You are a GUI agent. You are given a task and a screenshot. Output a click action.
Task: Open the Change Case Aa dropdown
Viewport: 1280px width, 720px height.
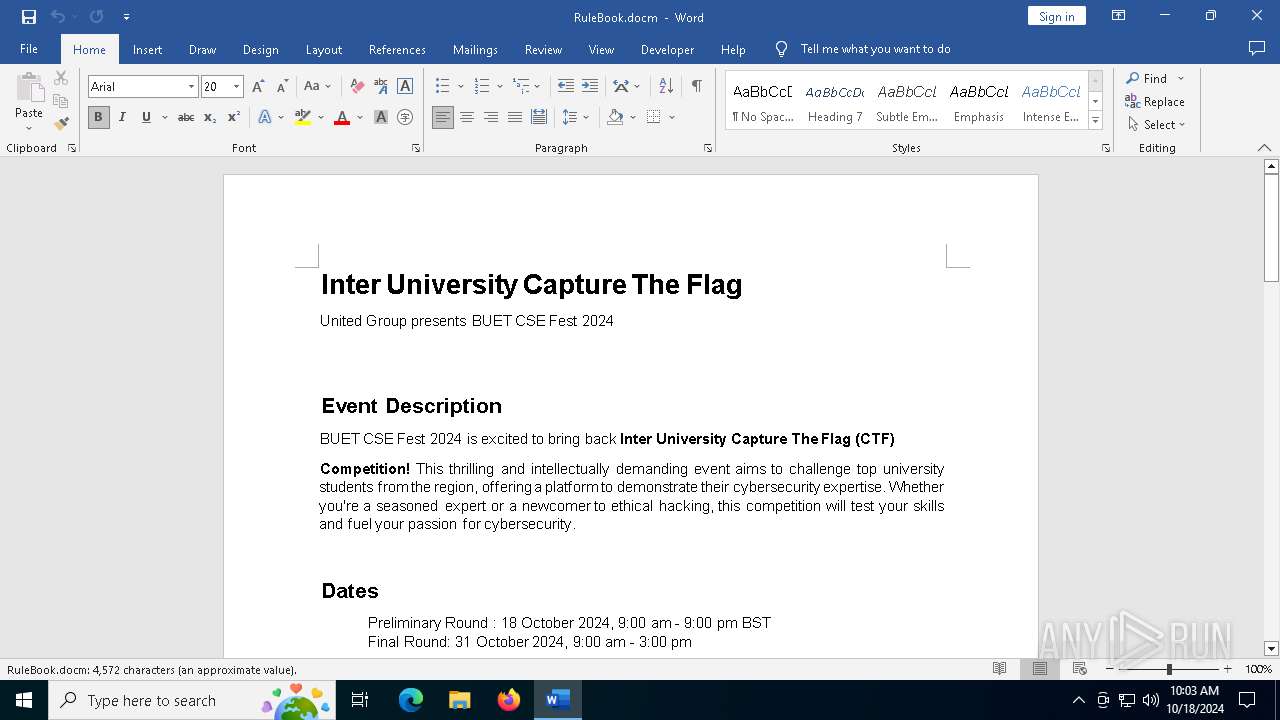[x=317, y=87]
